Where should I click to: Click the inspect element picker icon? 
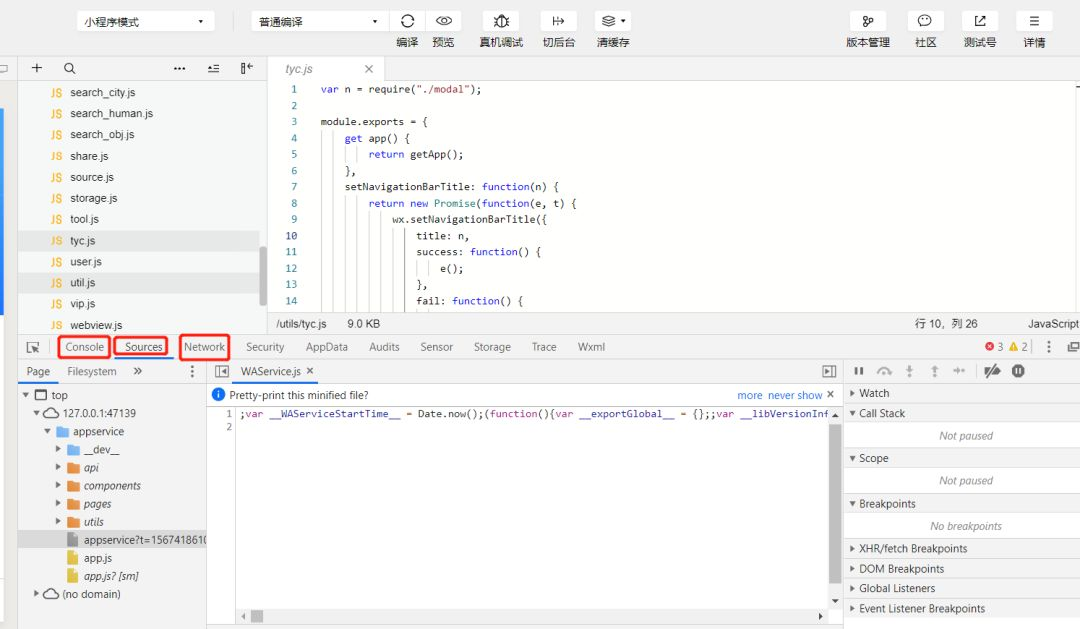pos(32,347)
